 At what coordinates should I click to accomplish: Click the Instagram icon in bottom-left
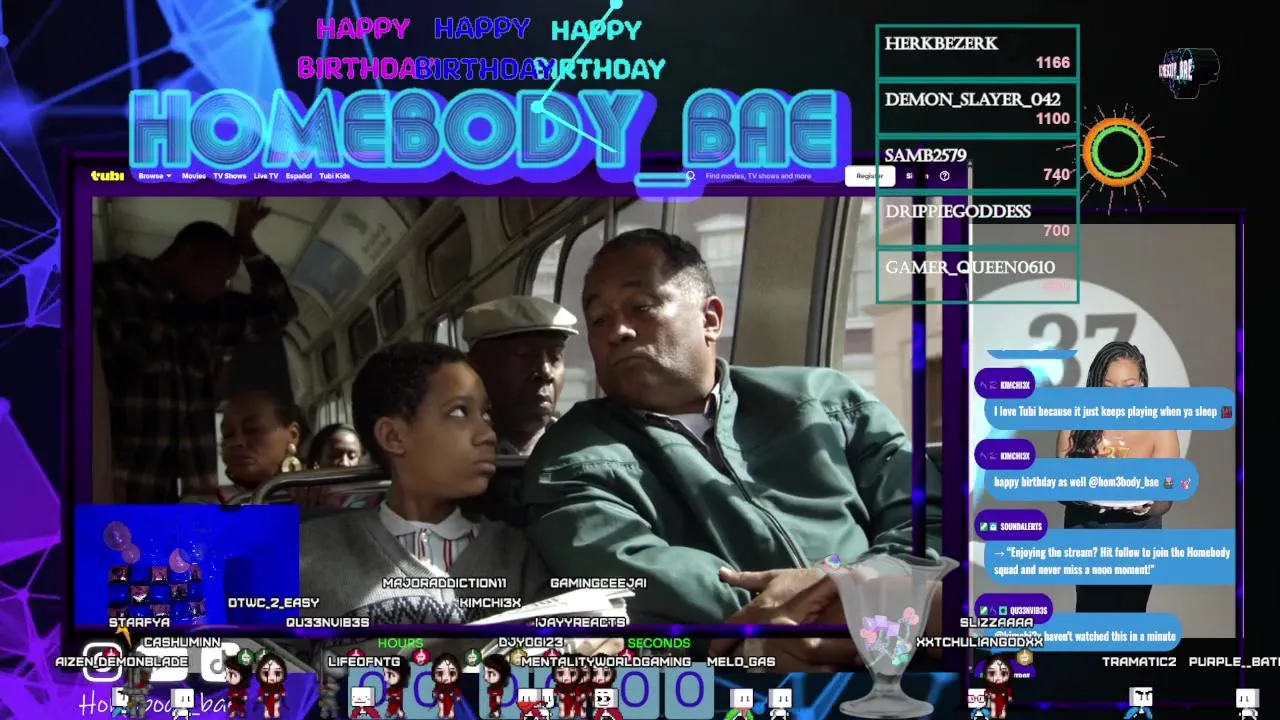tap(101, 661)
